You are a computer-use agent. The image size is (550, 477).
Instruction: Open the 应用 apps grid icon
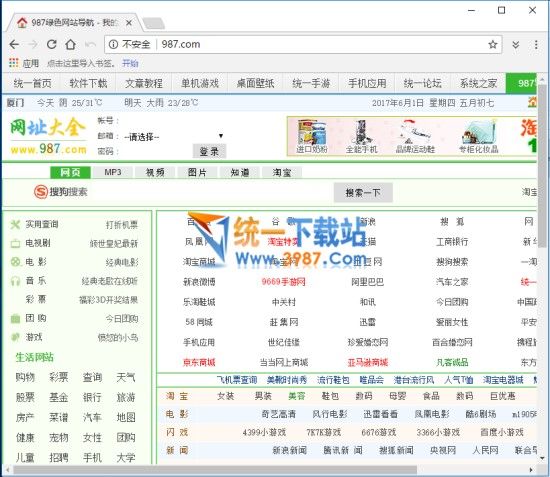click(13, 63)
